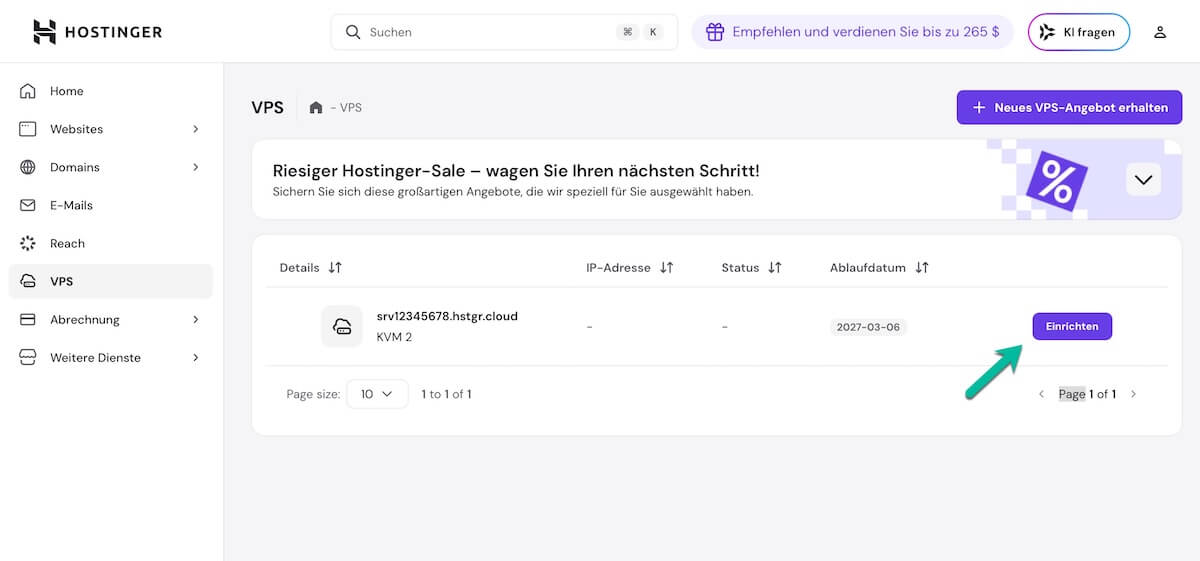The image size is (1200, 561).
Task: Click the Websites sidebar icon
Action: click(x=28, y=129)
